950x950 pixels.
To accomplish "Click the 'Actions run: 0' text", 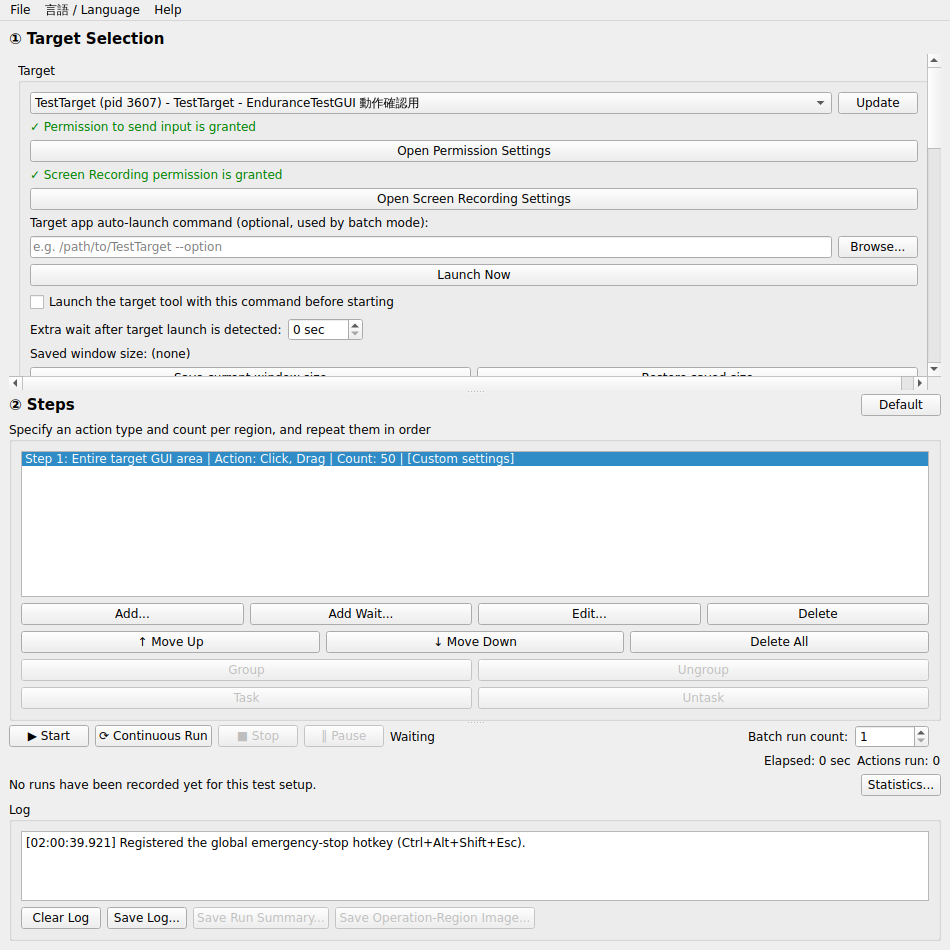I will click(x=899, y=760).
